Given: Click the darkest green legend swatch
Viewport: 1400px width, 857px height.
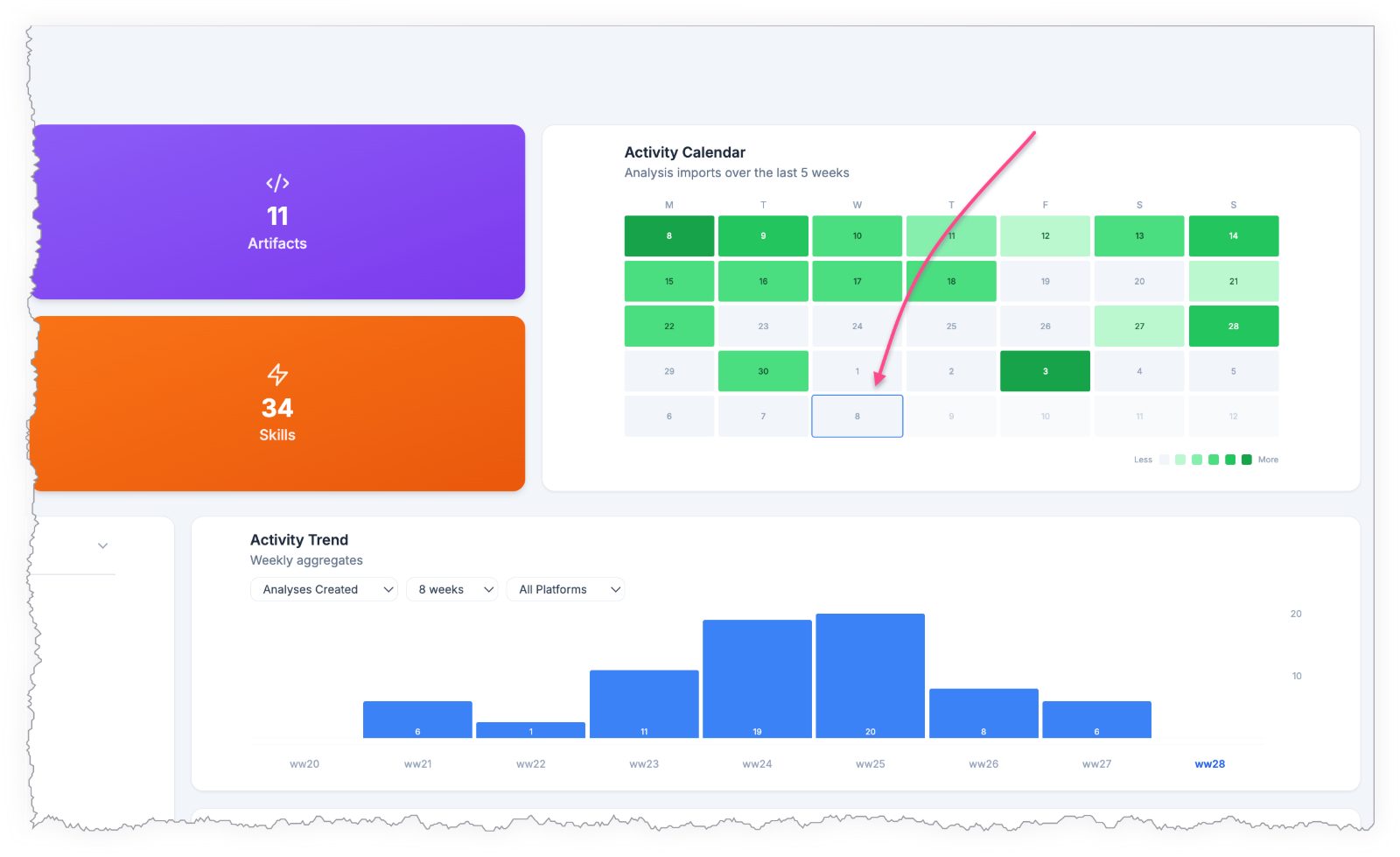Looking at the screenshot, I should pyautogui.click(x=1247, y=460).
